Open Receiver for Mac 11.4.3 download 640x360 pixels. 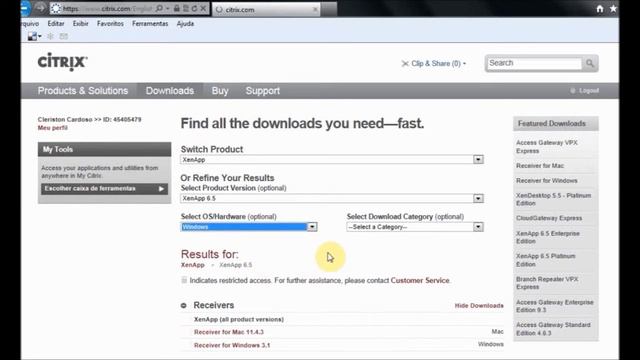point(229,332)
